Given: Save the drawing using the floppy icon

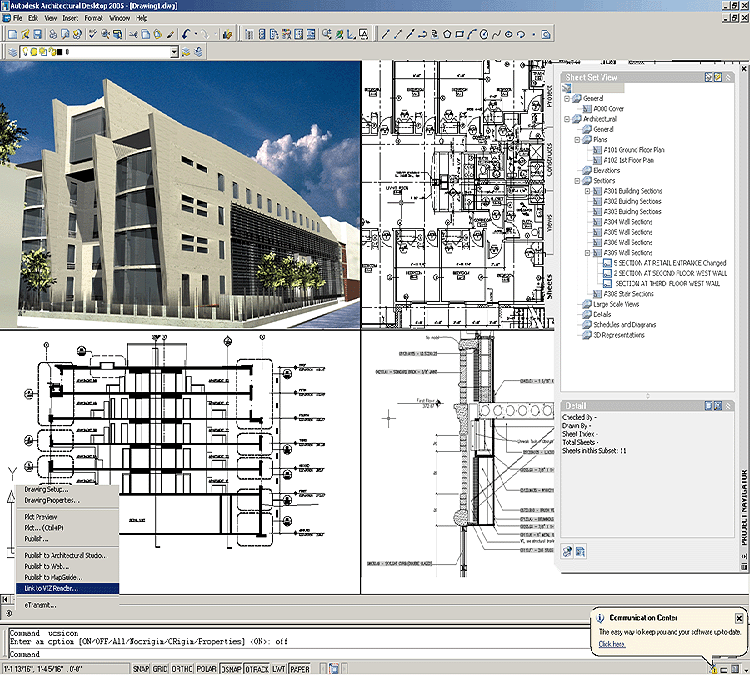Looking at the screenshot, I should click(x=37, y=34).
